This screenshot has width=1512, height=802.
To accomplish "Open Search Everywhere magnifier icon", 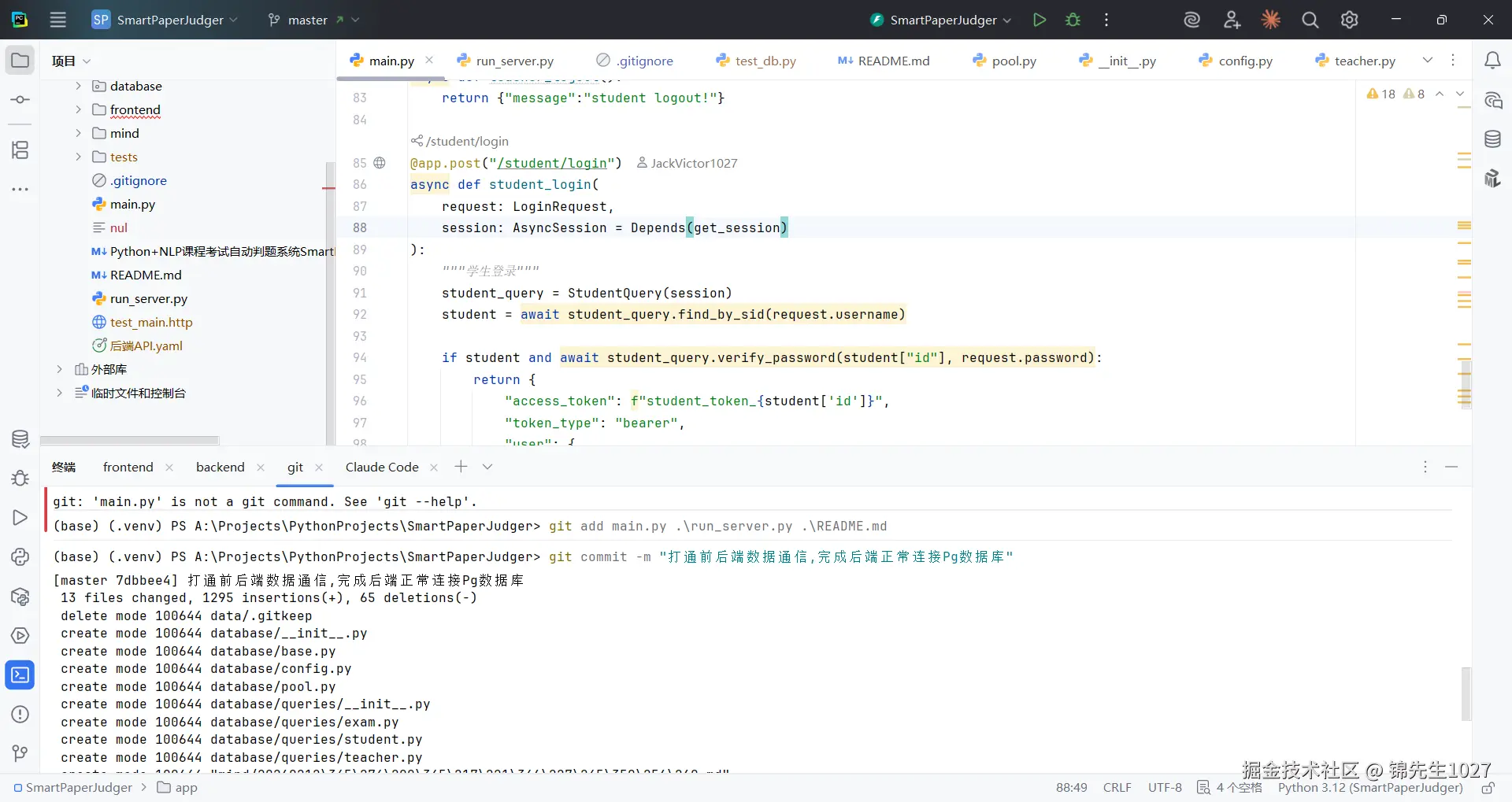I will coord(1310,20).
